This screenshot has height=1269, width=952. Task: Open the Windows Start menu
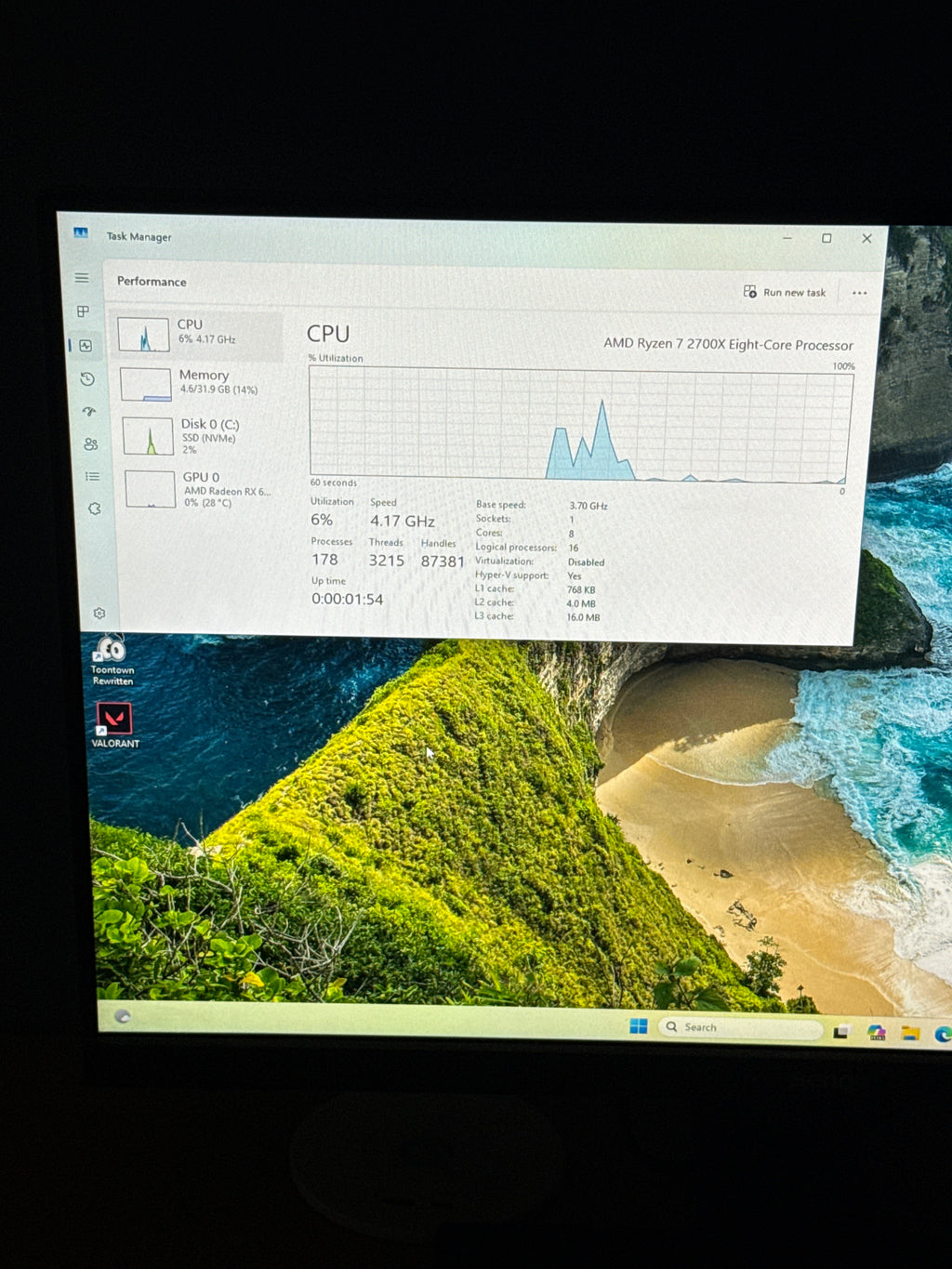(x=639, y=1025)
